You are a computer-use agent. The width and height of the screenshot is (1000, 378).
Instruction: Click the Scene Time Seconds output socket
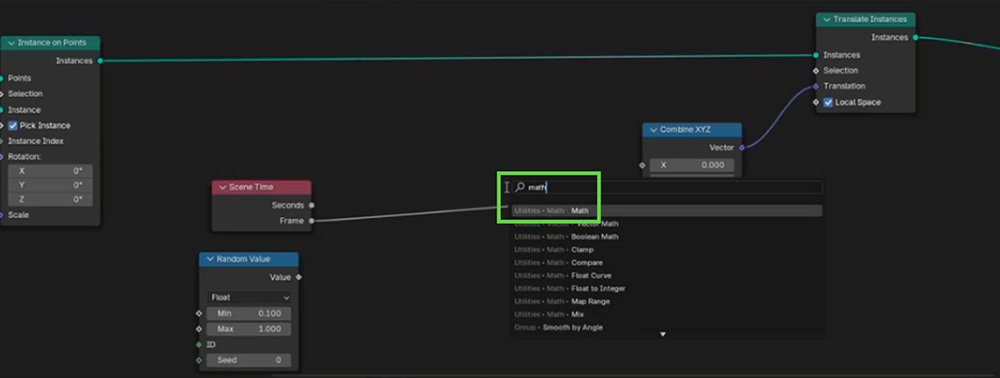pyautogui.click(x=311, y=205)
